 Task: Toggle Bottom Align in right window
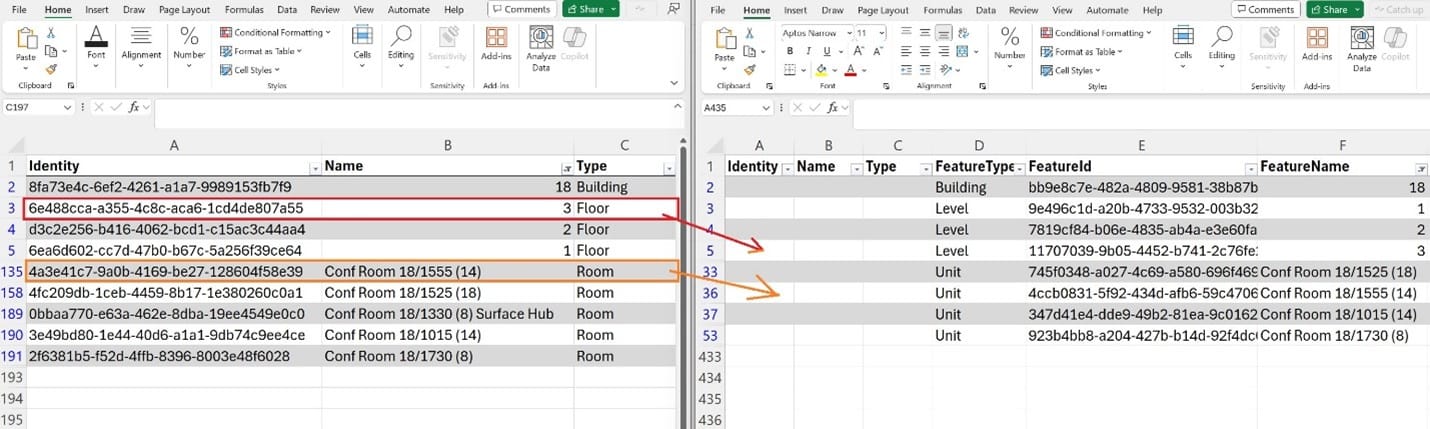[x=942, y=32]
